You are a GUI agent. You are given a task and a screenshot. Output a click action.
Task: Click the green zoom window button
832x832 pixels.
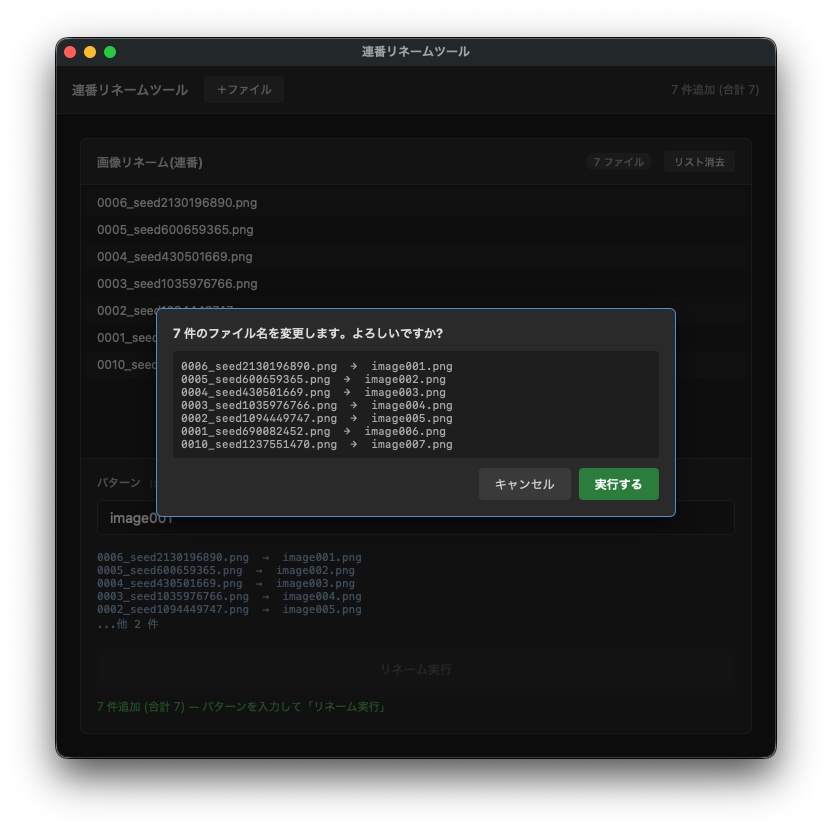click(x=110, y=52)
